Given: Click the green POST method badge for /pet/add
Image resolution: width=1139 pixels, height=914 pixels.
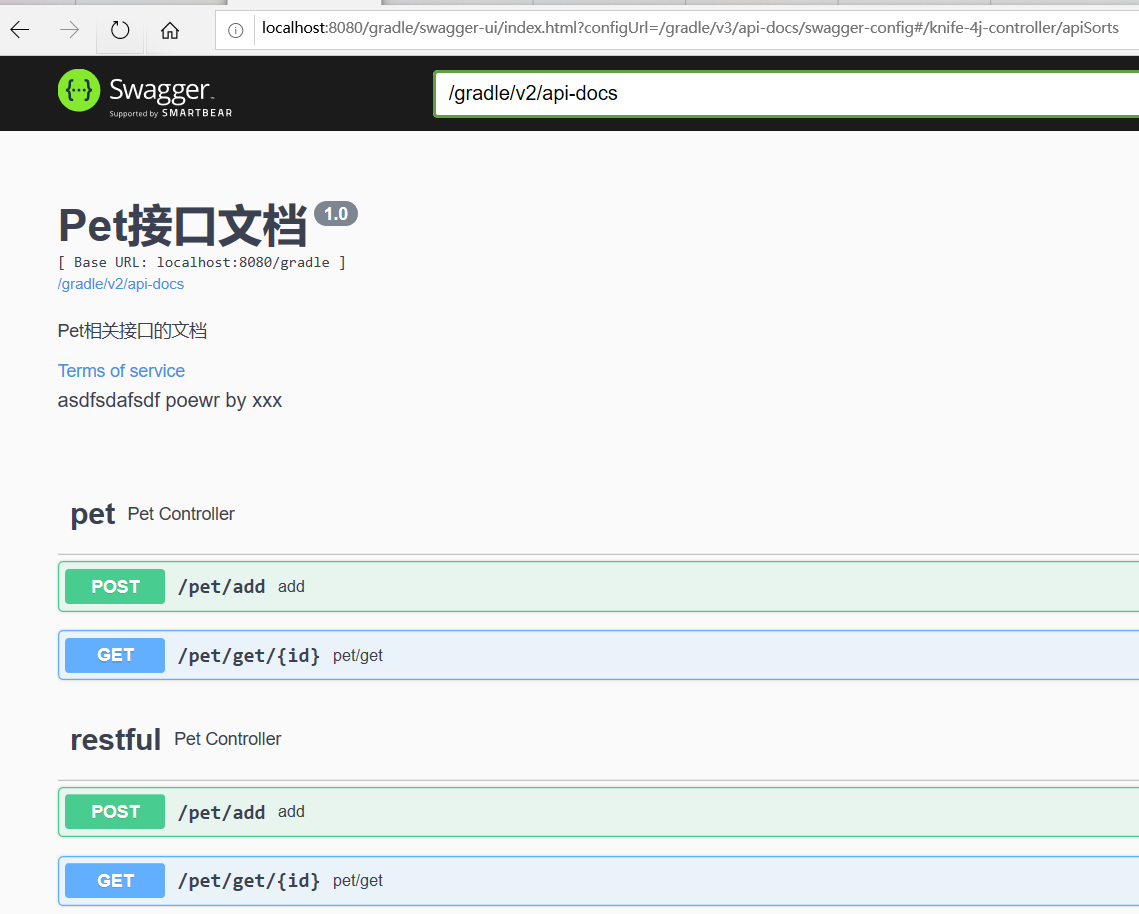Looking at the screenshot, I should (114, 586).
